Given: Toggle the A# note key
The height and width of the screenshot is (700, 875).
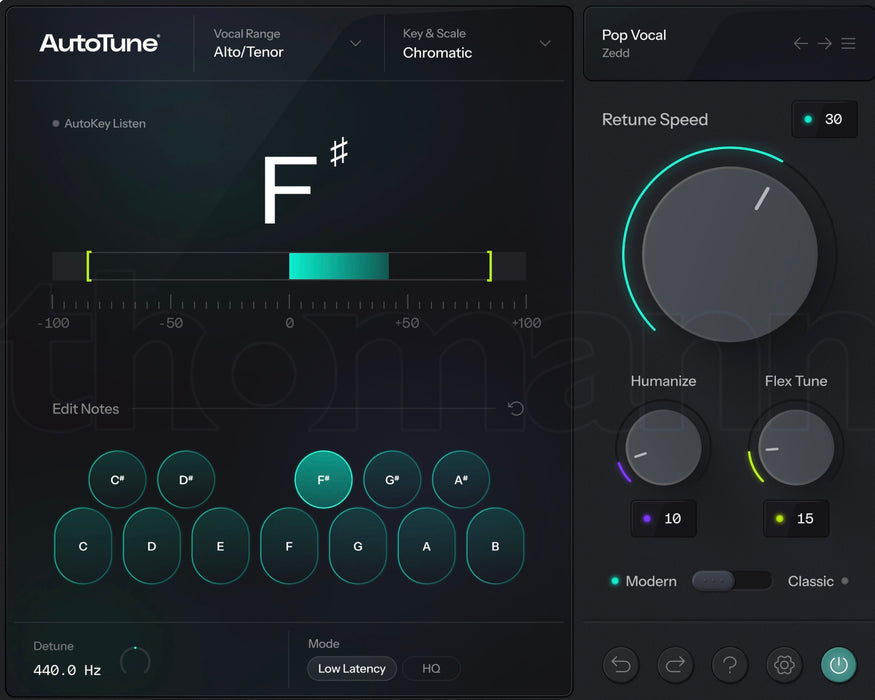Looking at the screenshot, I should pos(461,480).
